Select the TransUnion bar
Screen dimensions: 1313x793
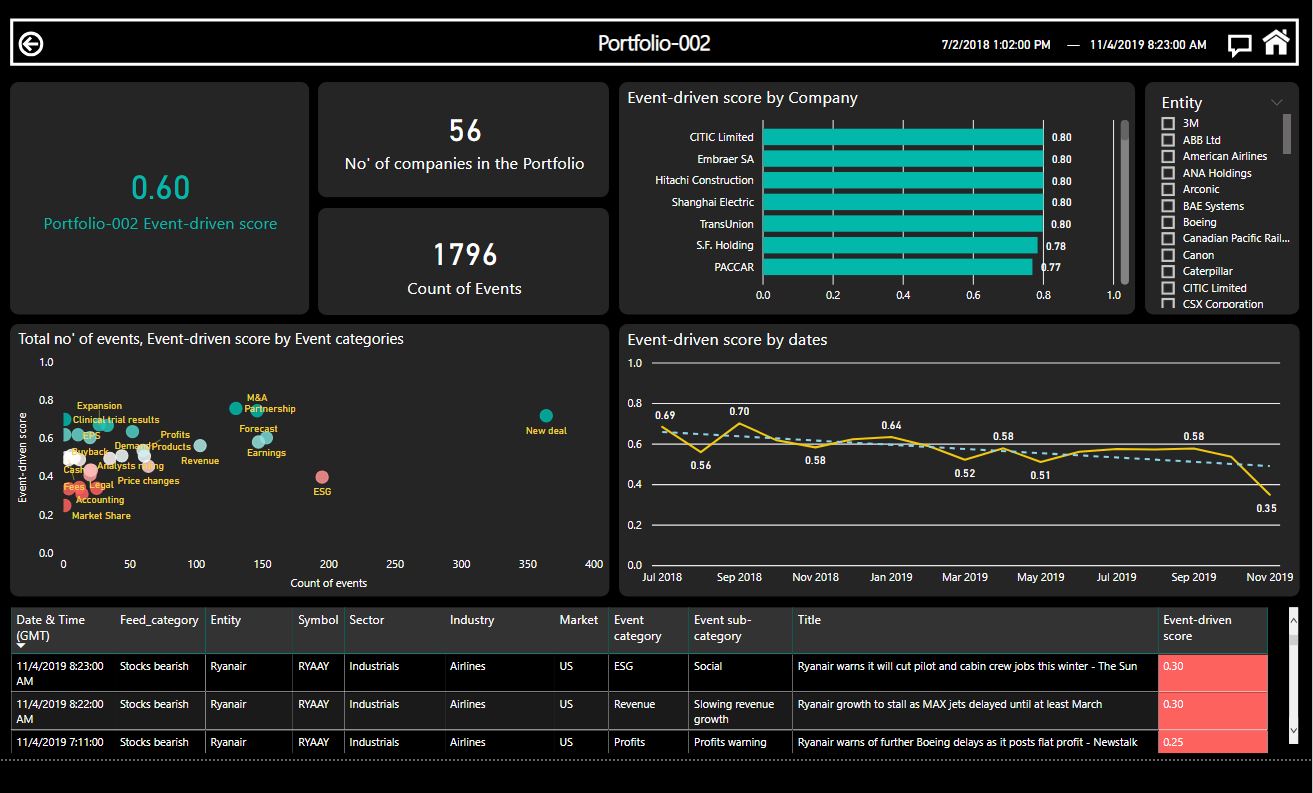902,224
